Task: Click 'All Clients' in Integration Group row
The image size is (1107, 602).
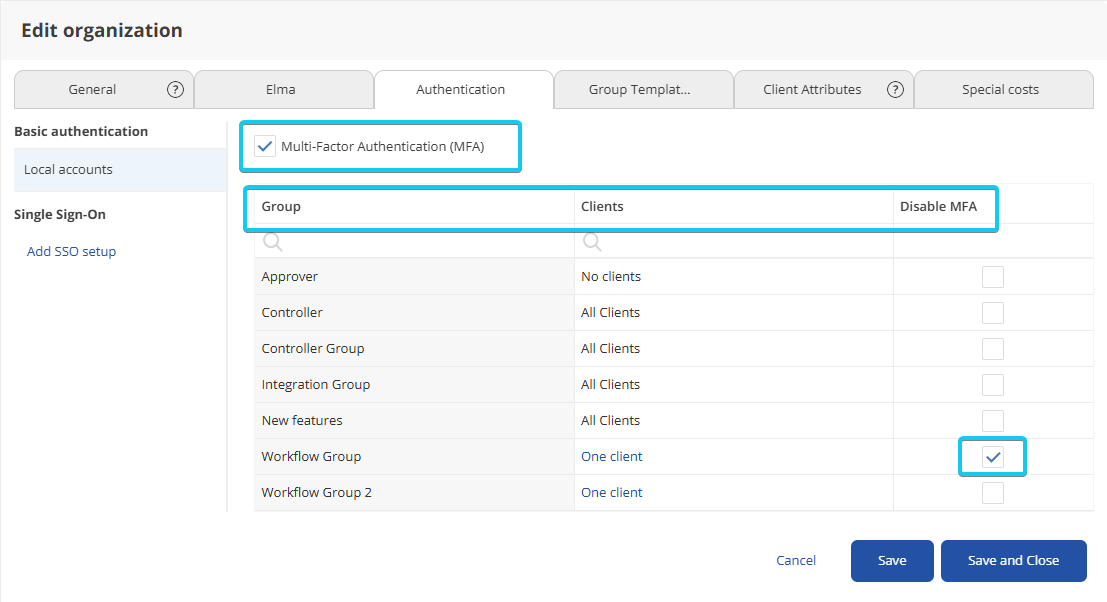Action: [611, 385]
